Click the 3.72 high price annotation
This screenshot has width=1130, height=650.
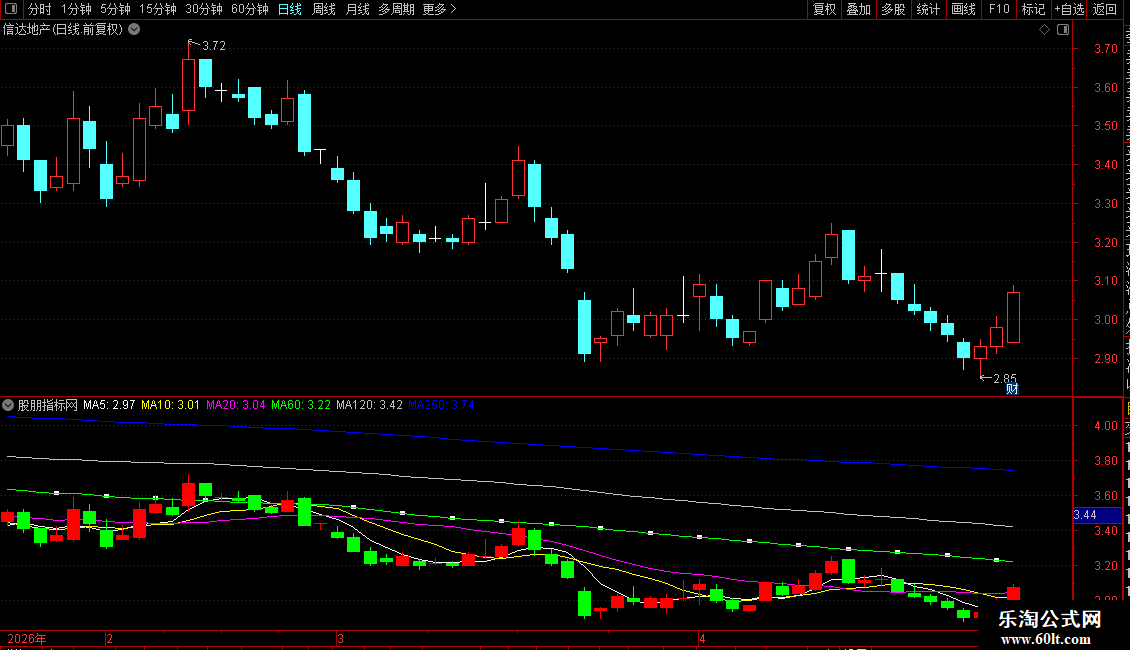tap(213, 45)
